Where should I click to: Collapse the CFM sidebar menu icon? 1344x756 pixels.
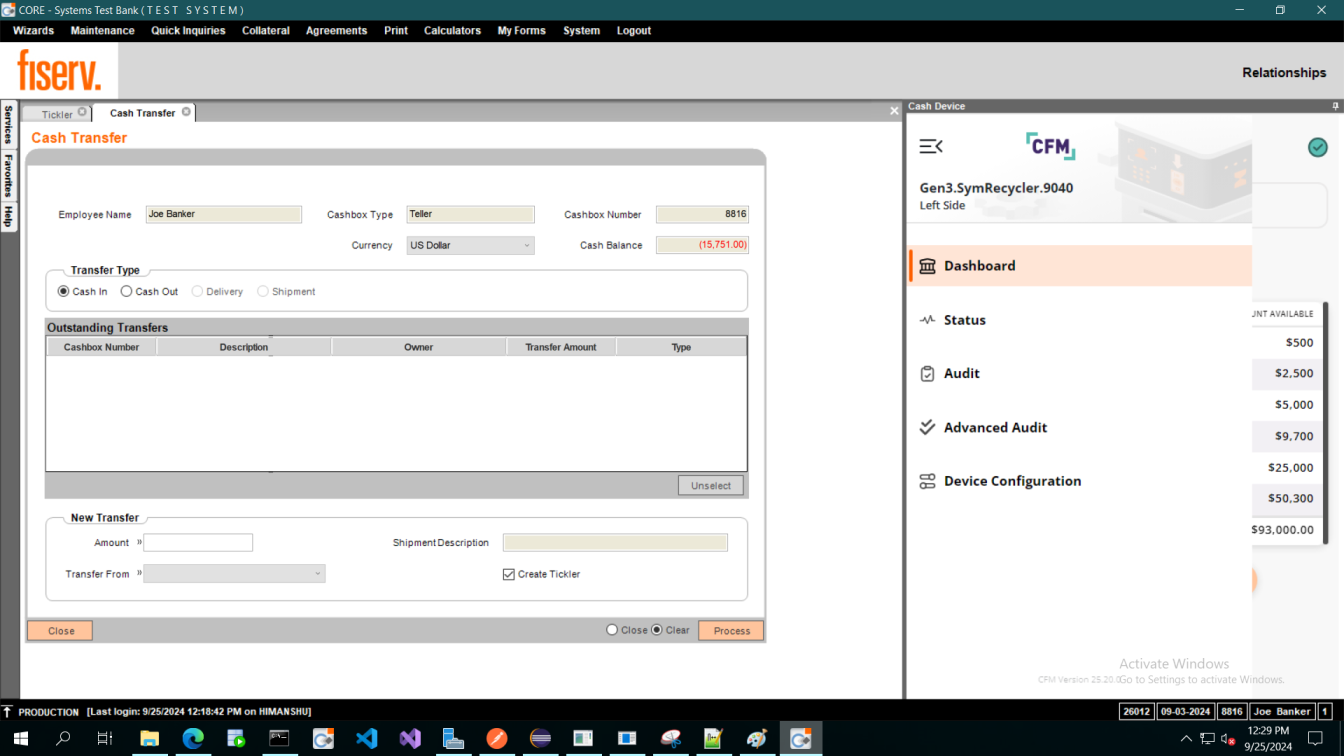tap(930, 147)
